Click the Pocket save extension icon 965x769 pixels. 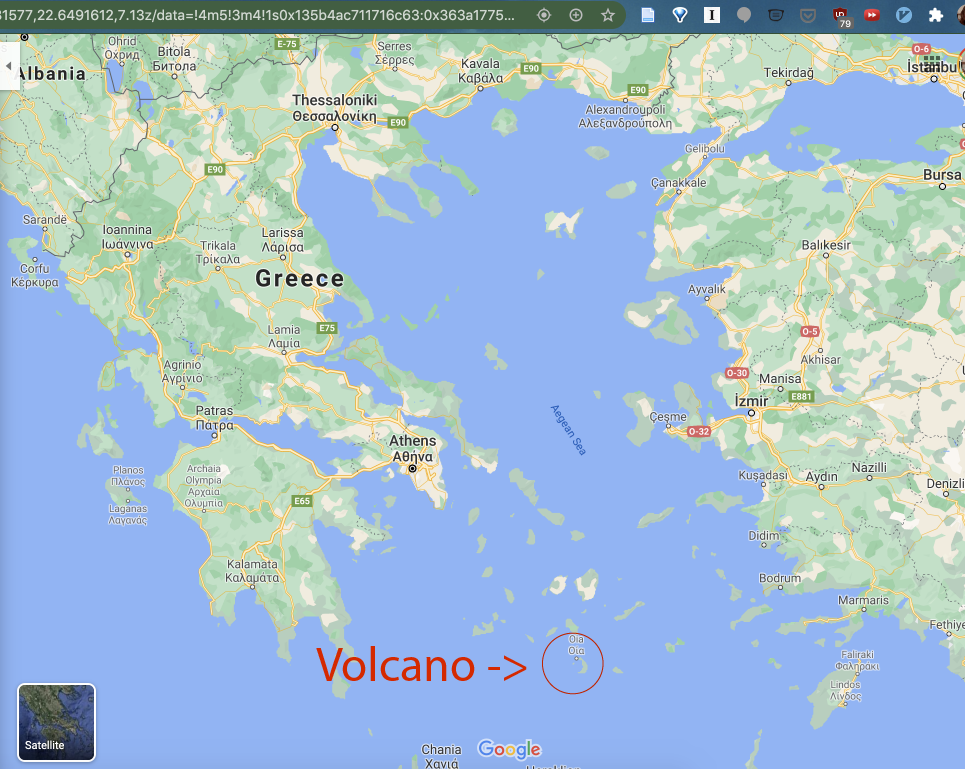click(x=807, y=15)
